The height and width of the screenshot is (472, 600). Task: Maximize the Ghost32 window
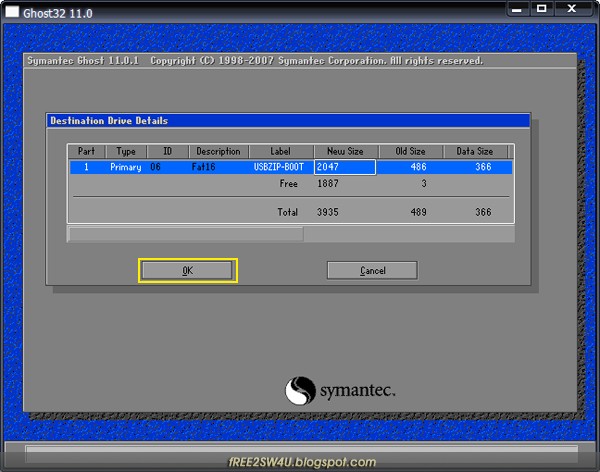coord(541,9)
